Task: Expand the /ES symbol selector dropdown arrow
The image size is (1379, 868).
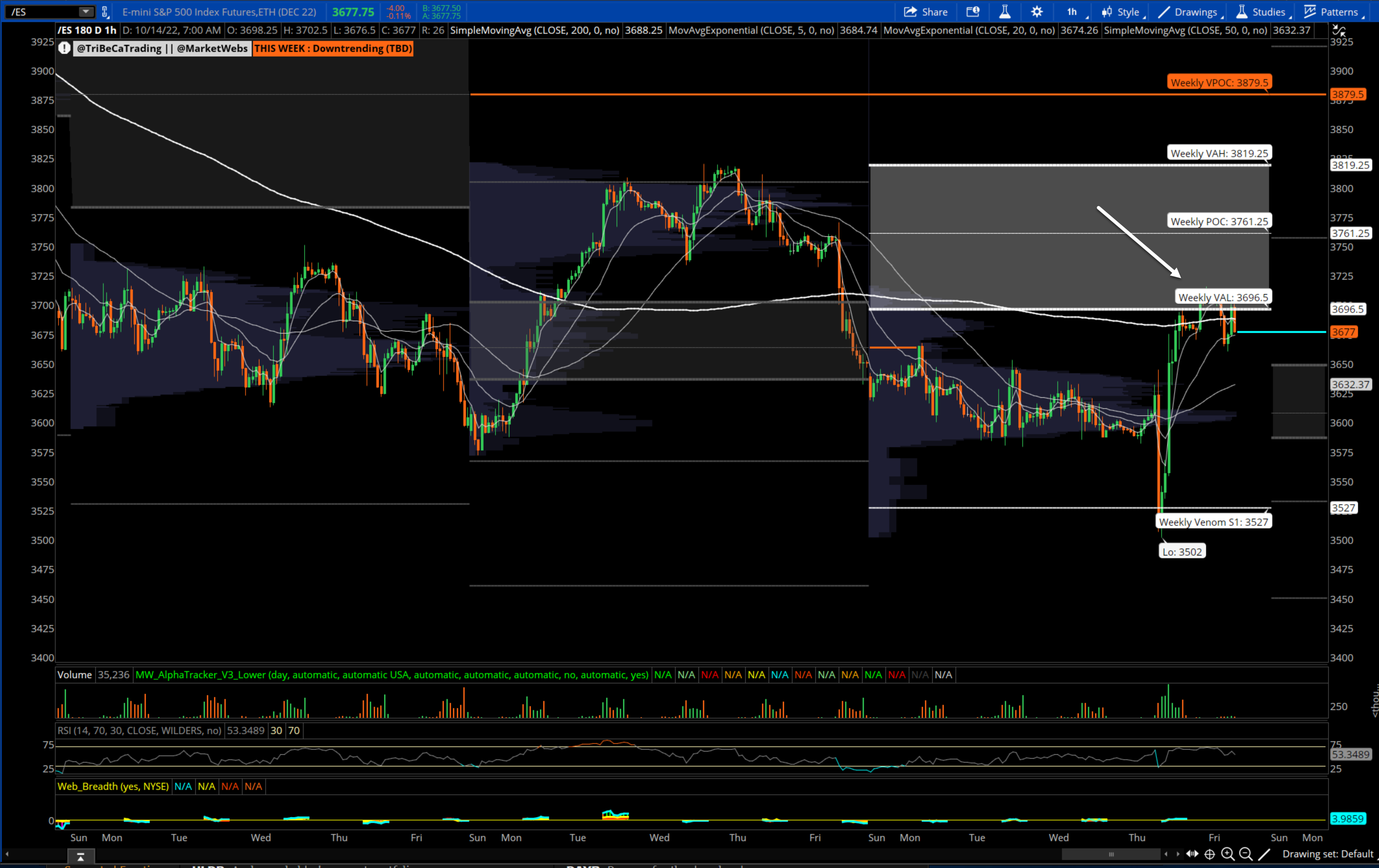Action: 85,12
